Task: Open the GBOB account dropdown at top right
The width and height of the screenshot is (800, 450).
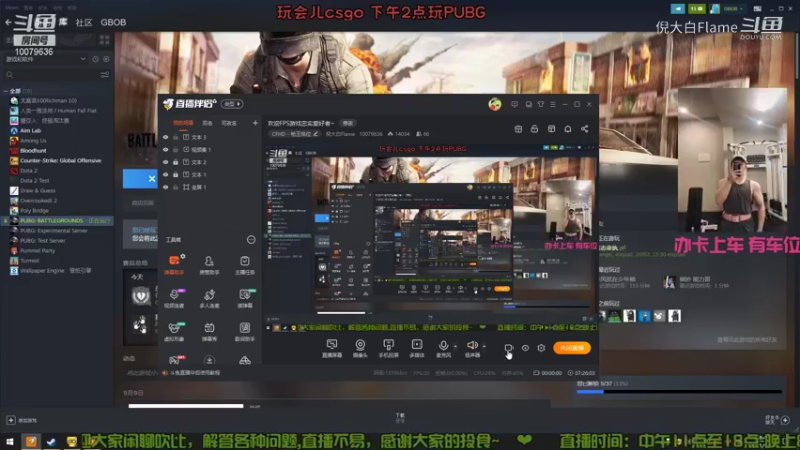Action: (733, 9)
